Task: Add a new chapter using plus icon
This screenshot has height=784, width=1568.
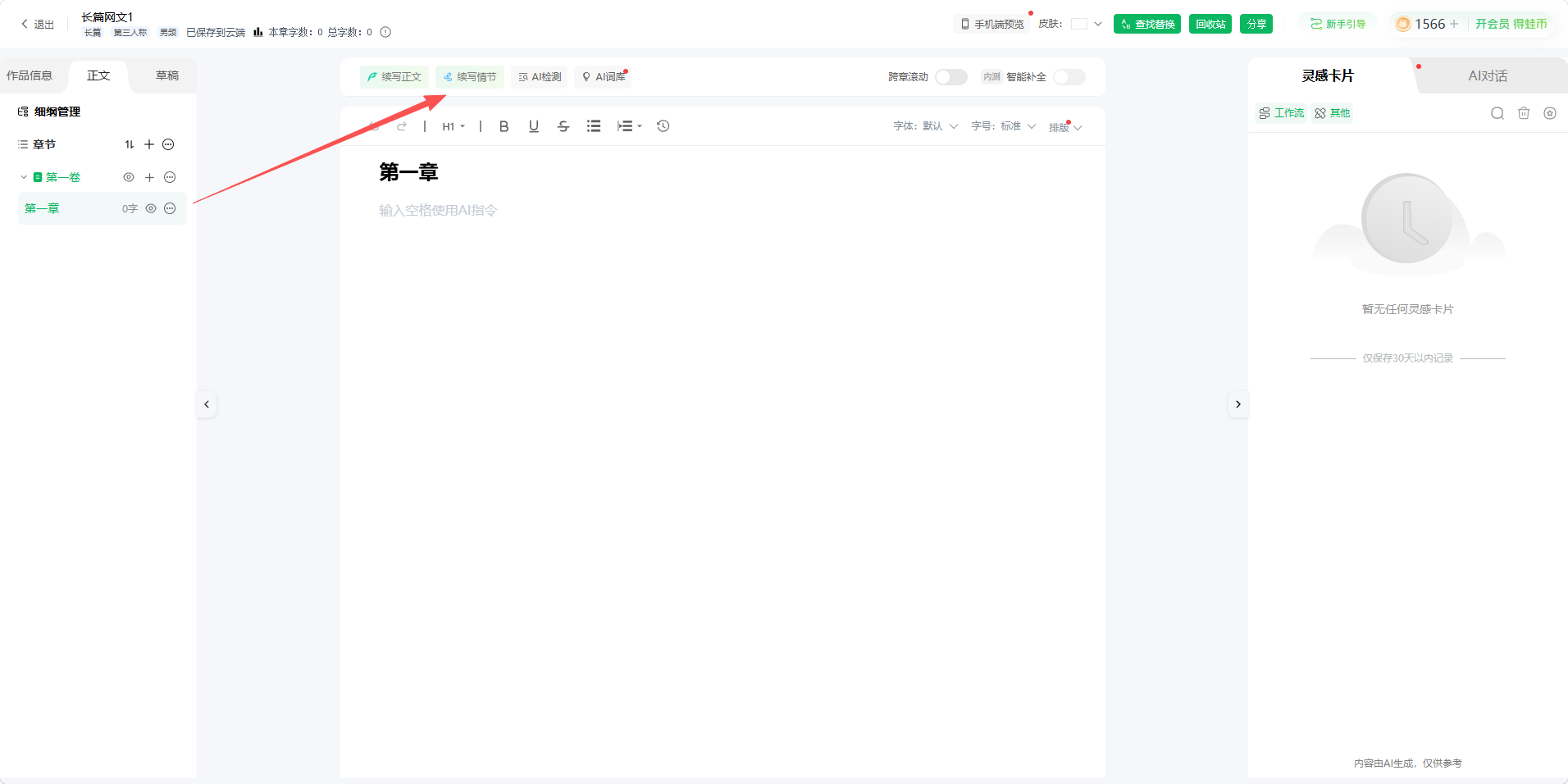Action: 149,144
